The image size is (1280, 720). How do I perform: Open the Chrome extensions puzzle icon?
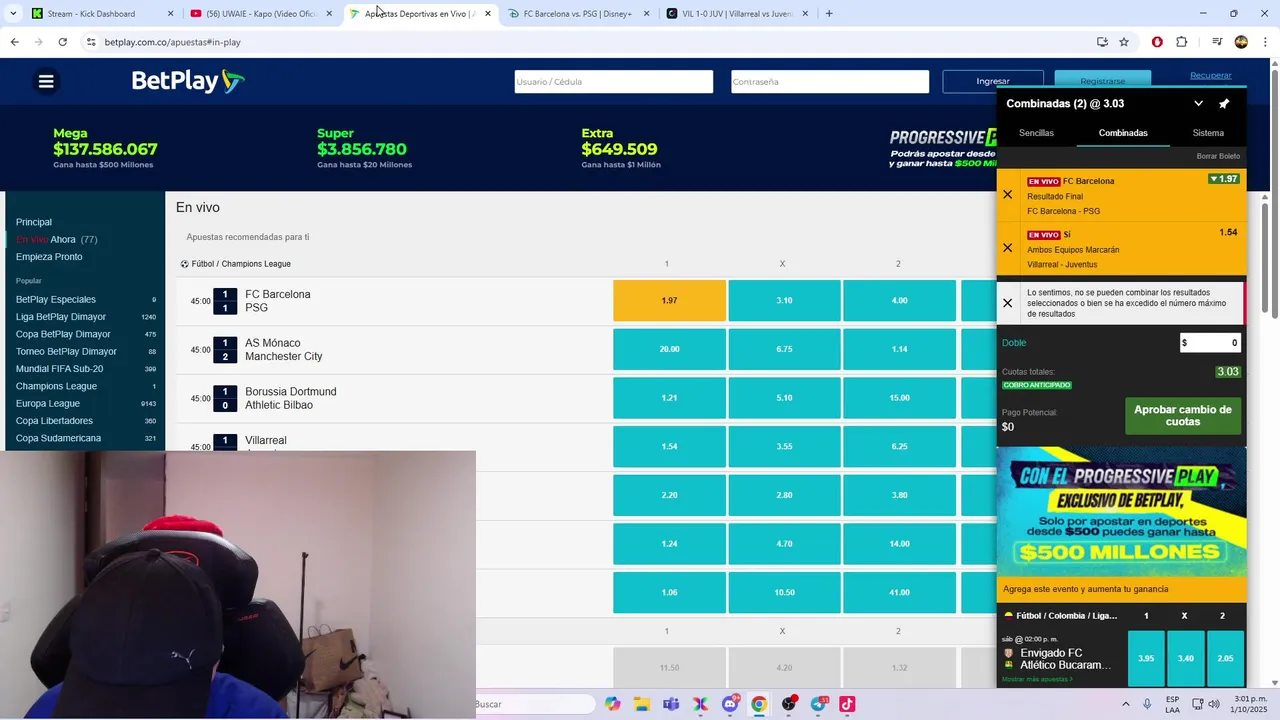pos(1181,42)
